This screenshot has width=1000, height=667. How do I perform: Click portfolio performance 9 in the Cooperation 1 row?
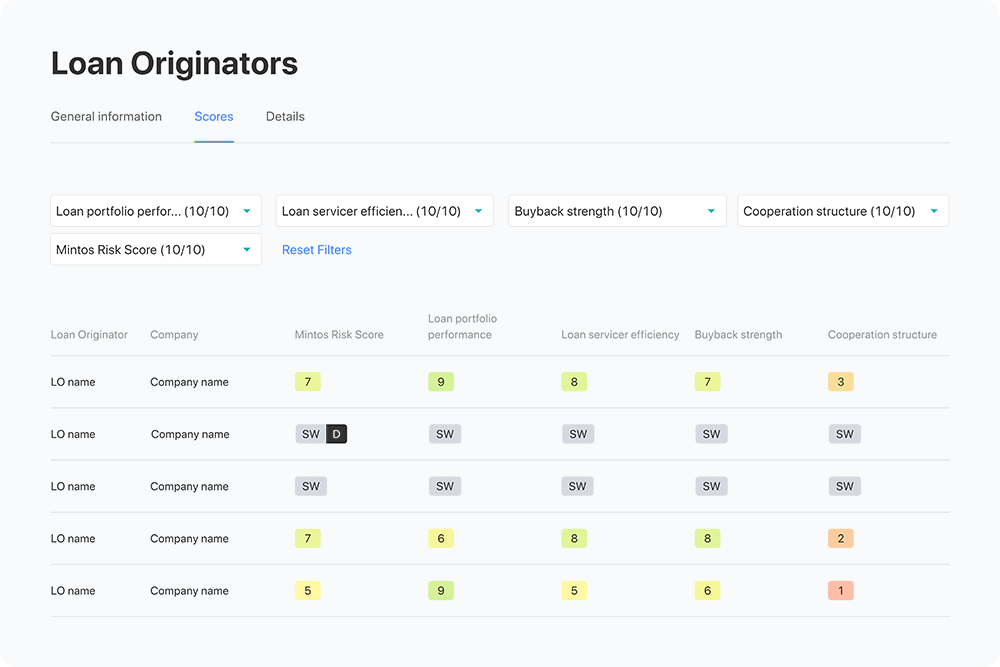(x=441, y=591)
